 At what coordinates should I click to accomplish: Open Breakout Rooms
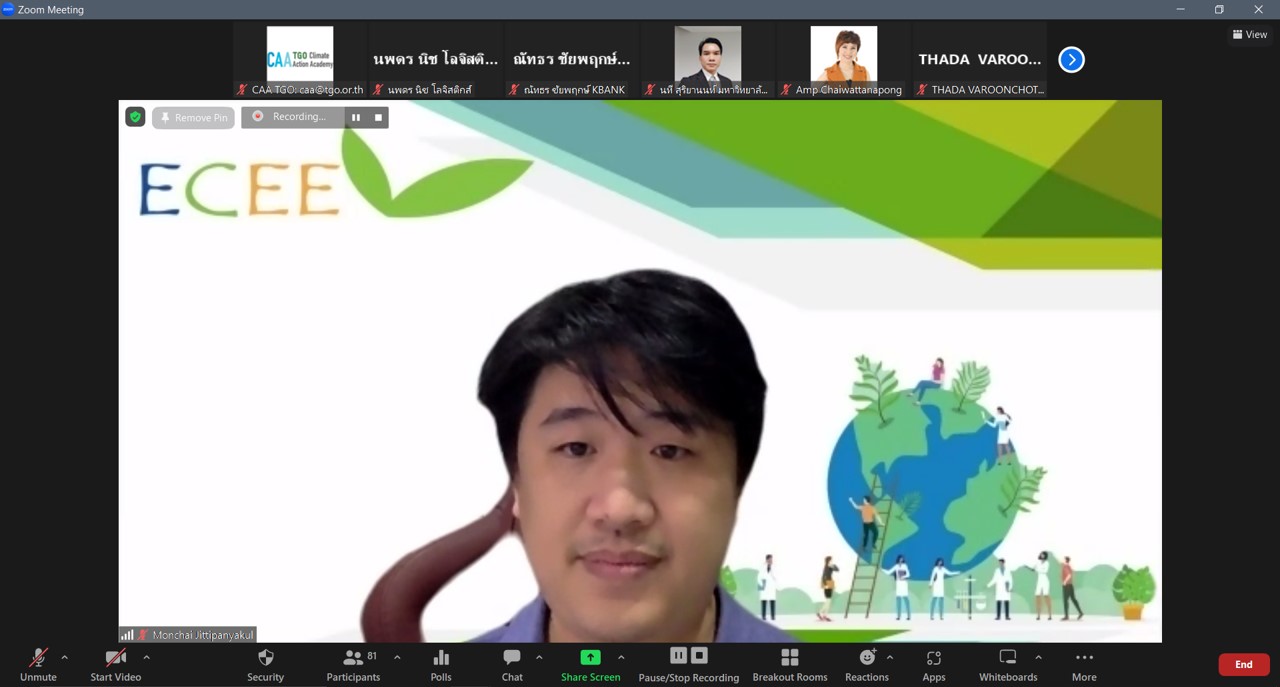790,665
